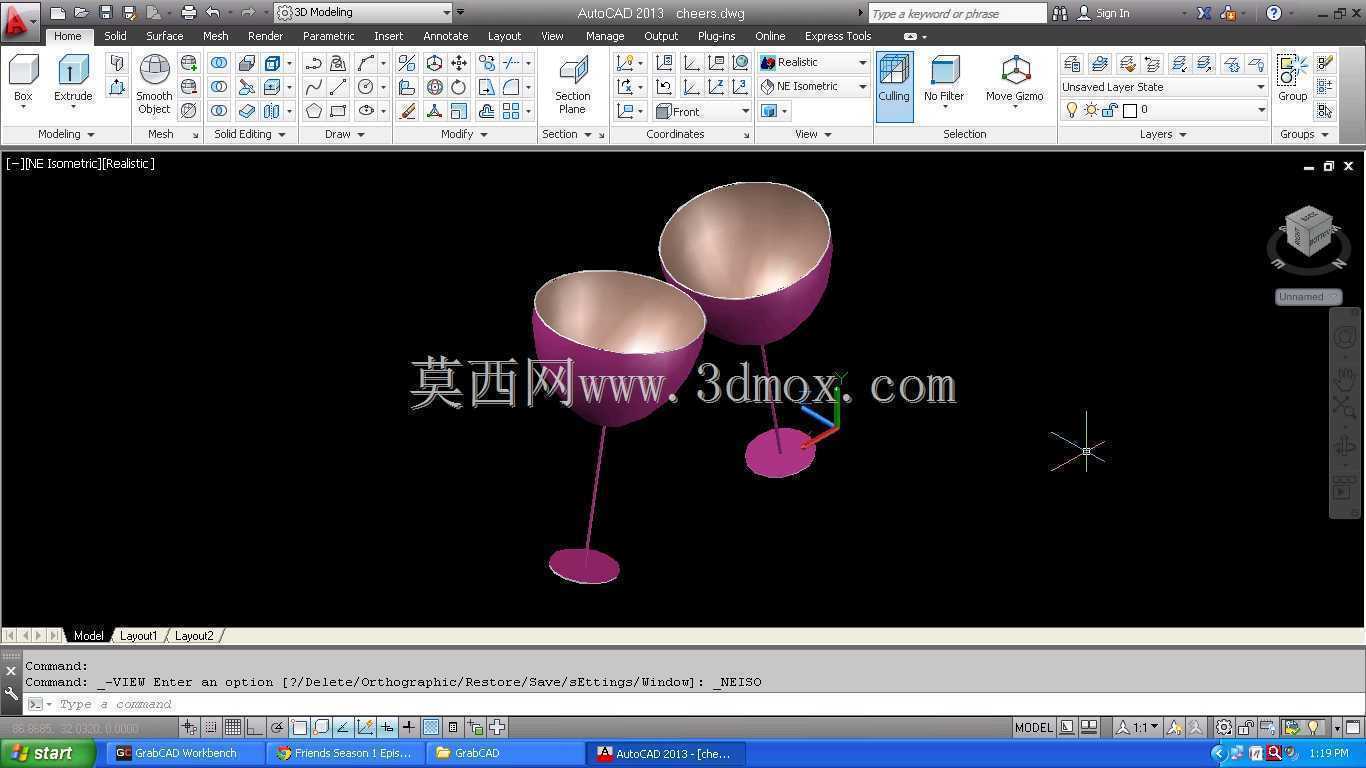This screenshot has width=1366, height=768.
Task: Click the Save icon in quick access toolbar
Action: pyautogui.click(x=106, y=13)
